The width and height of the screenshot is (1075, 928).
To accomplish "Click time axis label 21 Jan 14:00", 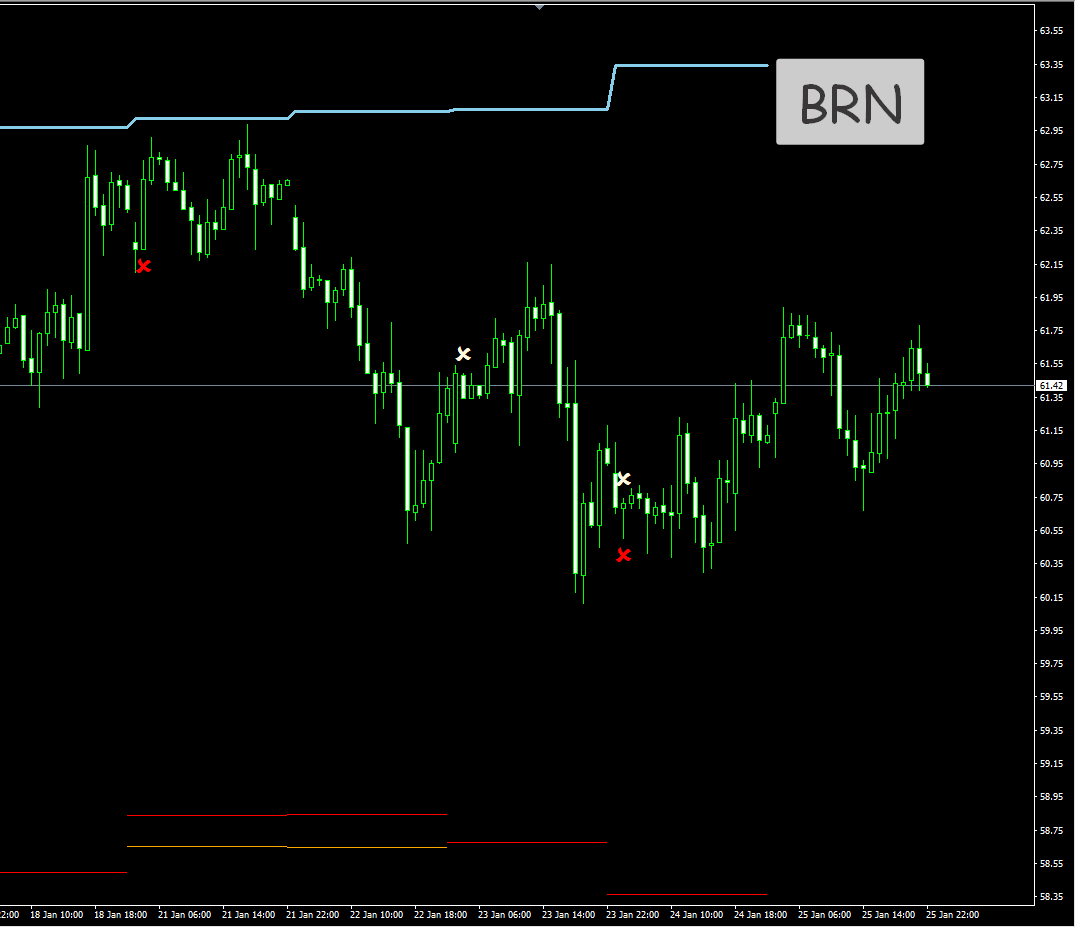I will point(248,914).
